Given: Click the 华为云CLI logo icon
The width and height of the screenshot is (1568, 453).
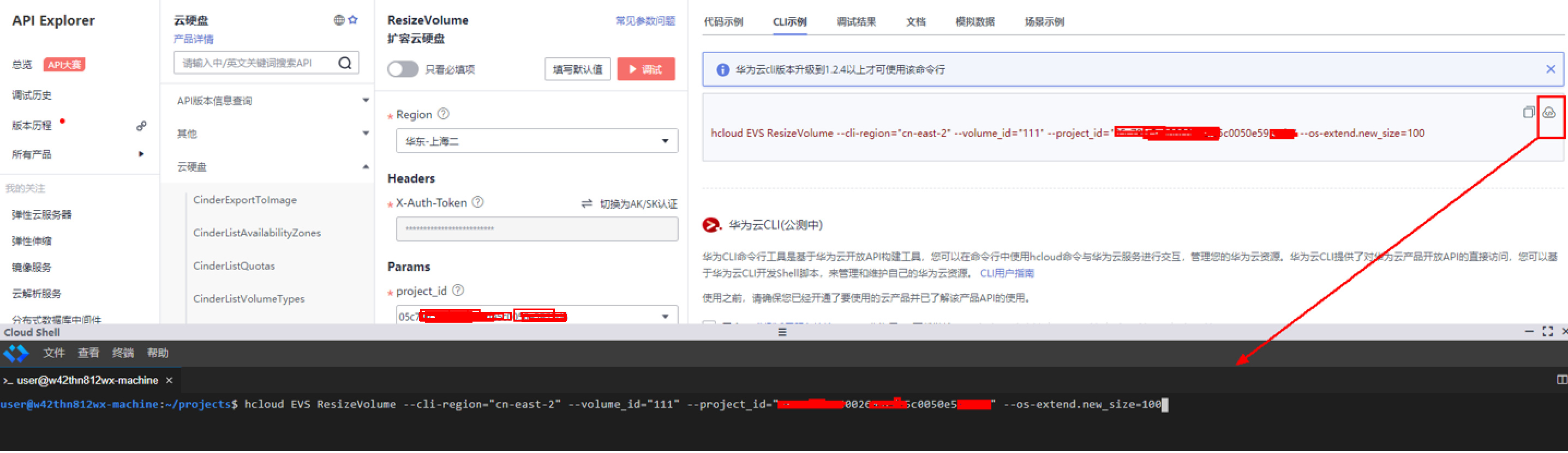Looking at the screenshot, I should click(711, 225).
